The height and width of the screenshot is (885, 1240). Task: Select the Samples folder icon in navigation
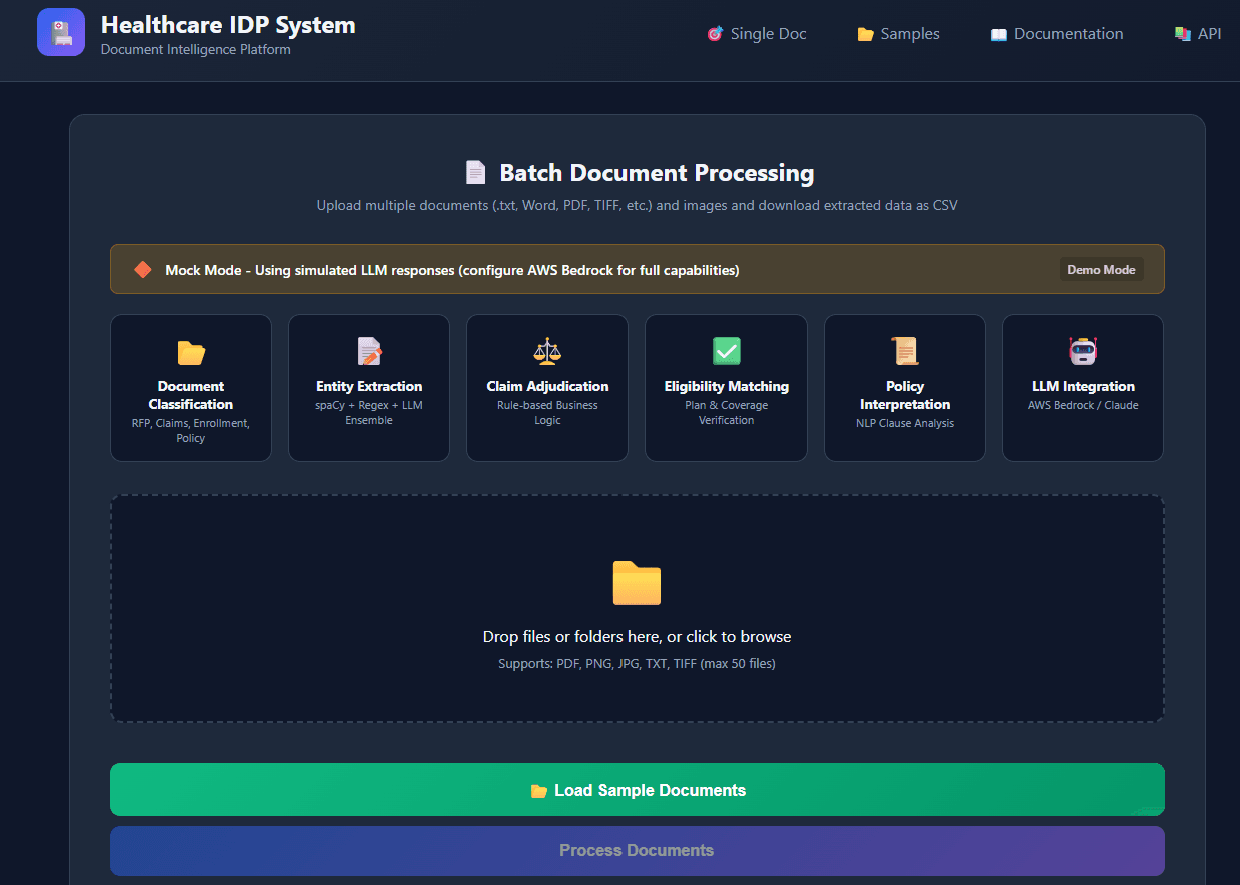pos(865,33)
